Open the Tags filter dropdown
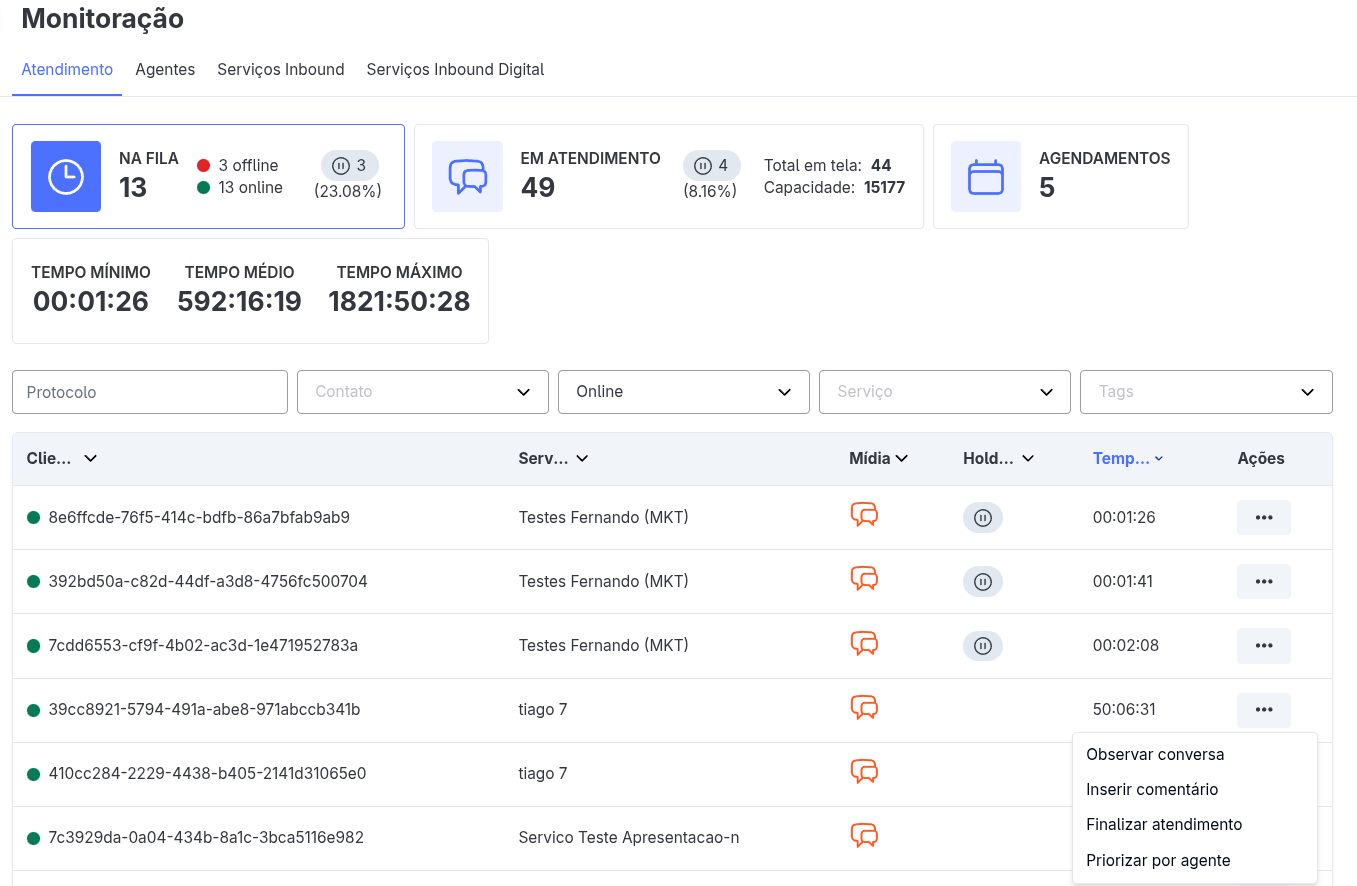The width and height of the screenshot is (1357, 886). click(1205, 392)
